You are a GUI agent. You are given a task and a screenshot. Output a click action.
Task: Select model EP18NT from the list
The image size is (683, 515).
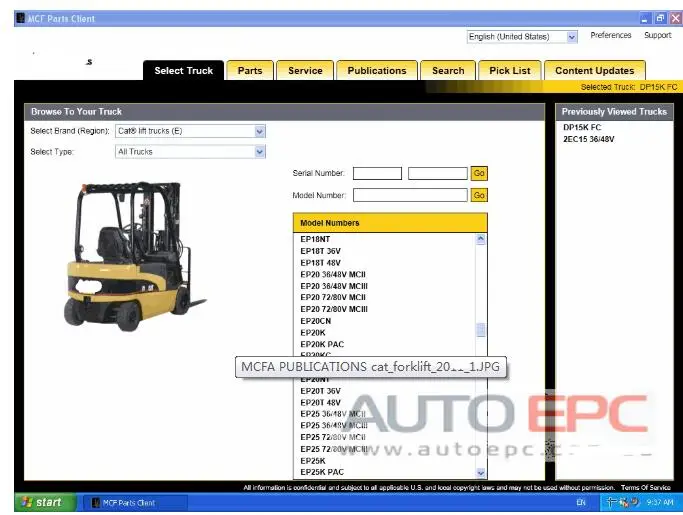pyautogui.click(x=315, y=239)
